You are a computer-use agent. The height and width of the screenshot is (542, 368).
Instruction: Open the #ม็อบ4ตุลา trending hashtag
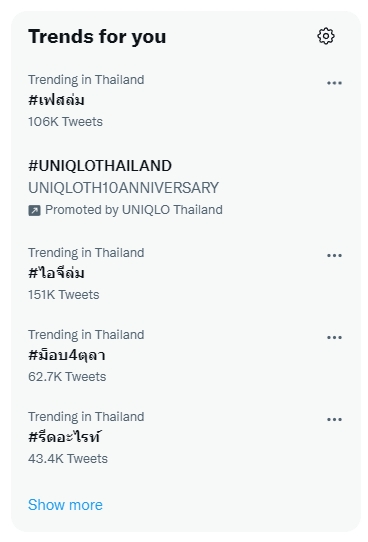[x=67, y=355]
